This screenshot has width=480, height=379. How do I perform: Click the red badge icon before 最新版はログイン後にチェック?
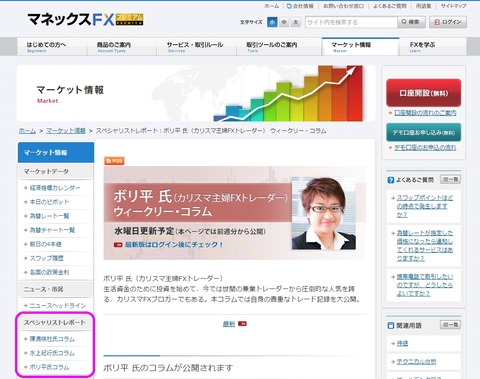click(118, 245)
